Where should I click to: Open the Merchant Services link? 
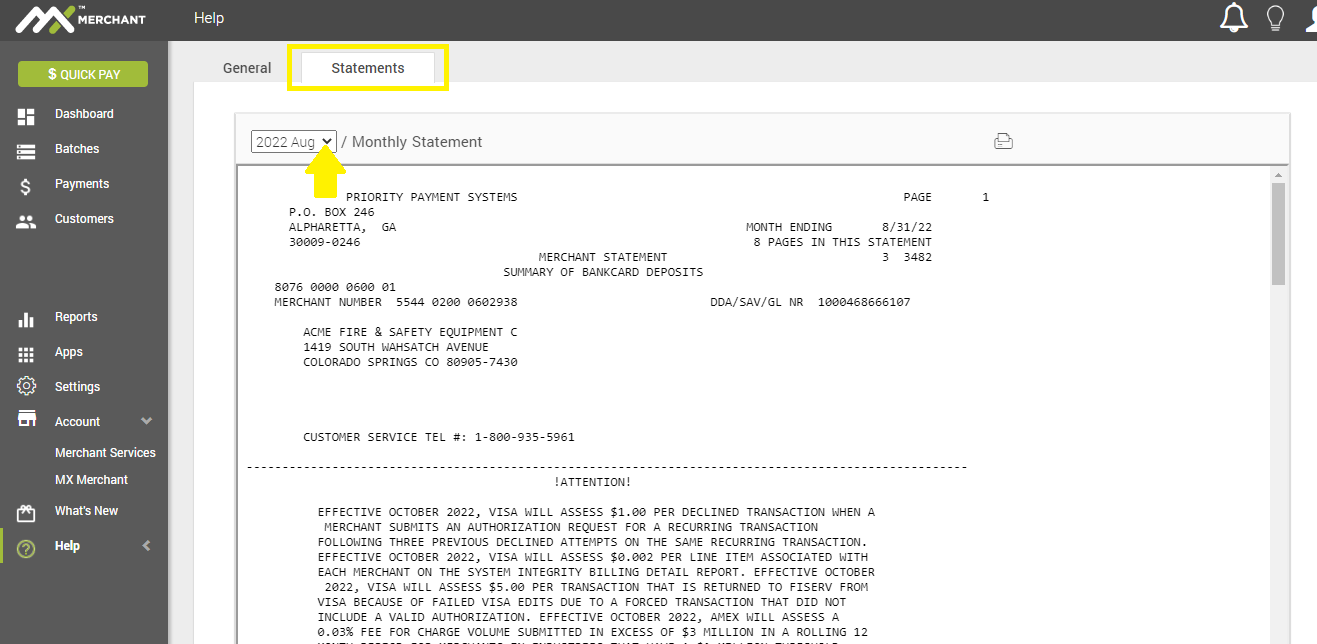pyautogui.click(x=105, y=453)
